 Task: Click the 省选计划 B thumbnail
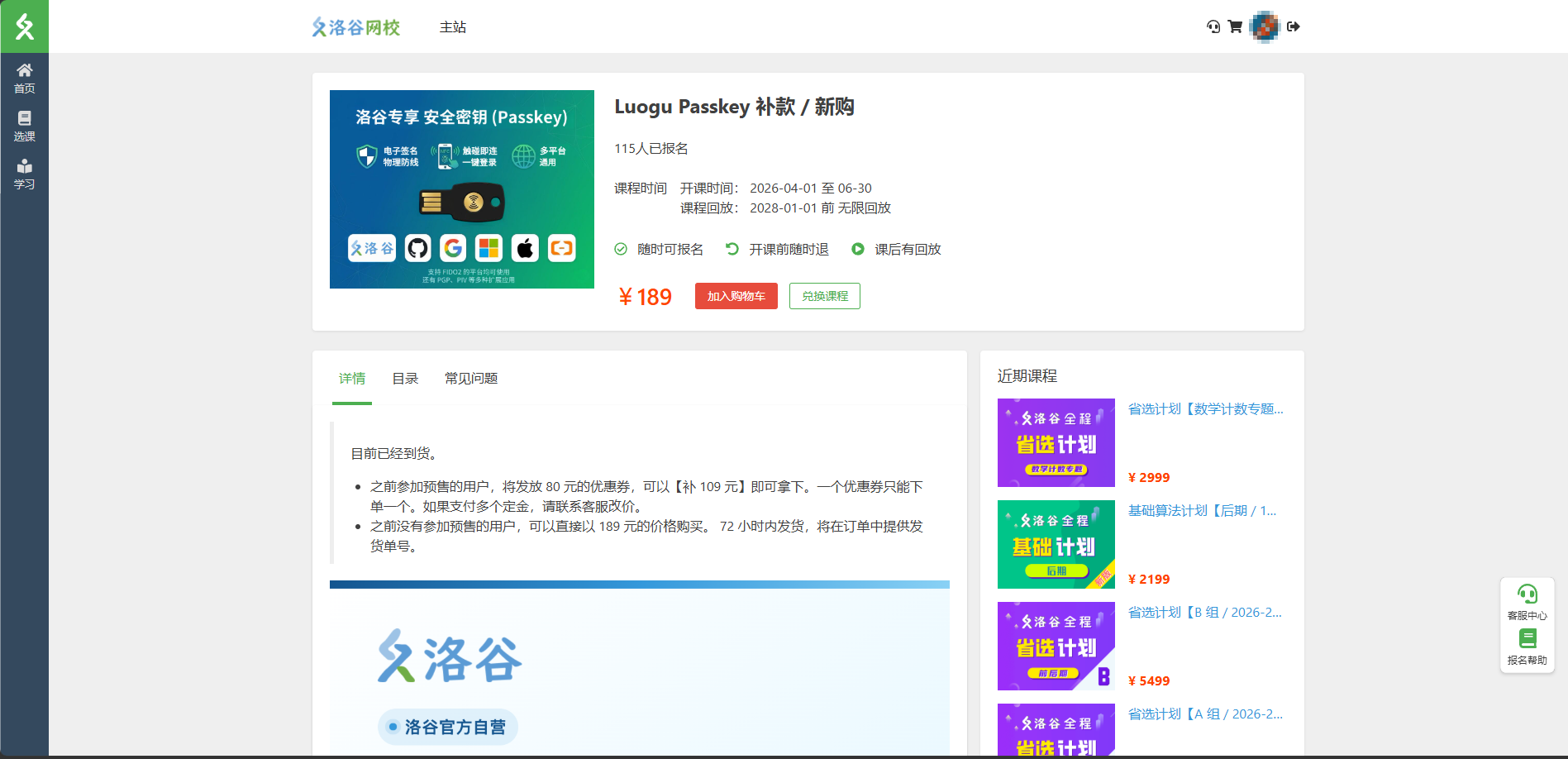(x=1056, y=646)
